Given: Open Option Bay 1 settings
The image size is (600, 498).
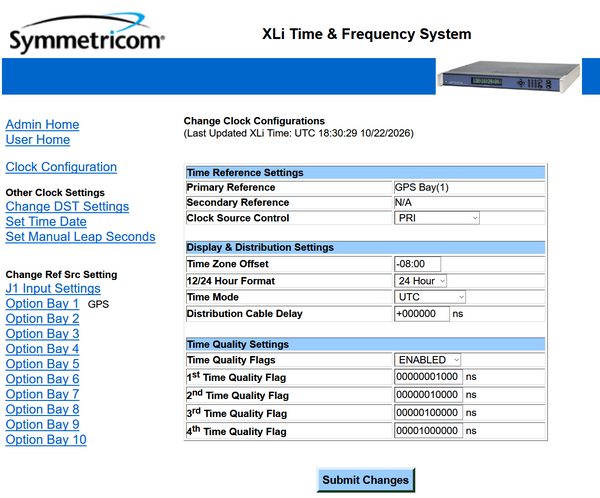Looking at the screenshot, I should (x=42, y=304).
